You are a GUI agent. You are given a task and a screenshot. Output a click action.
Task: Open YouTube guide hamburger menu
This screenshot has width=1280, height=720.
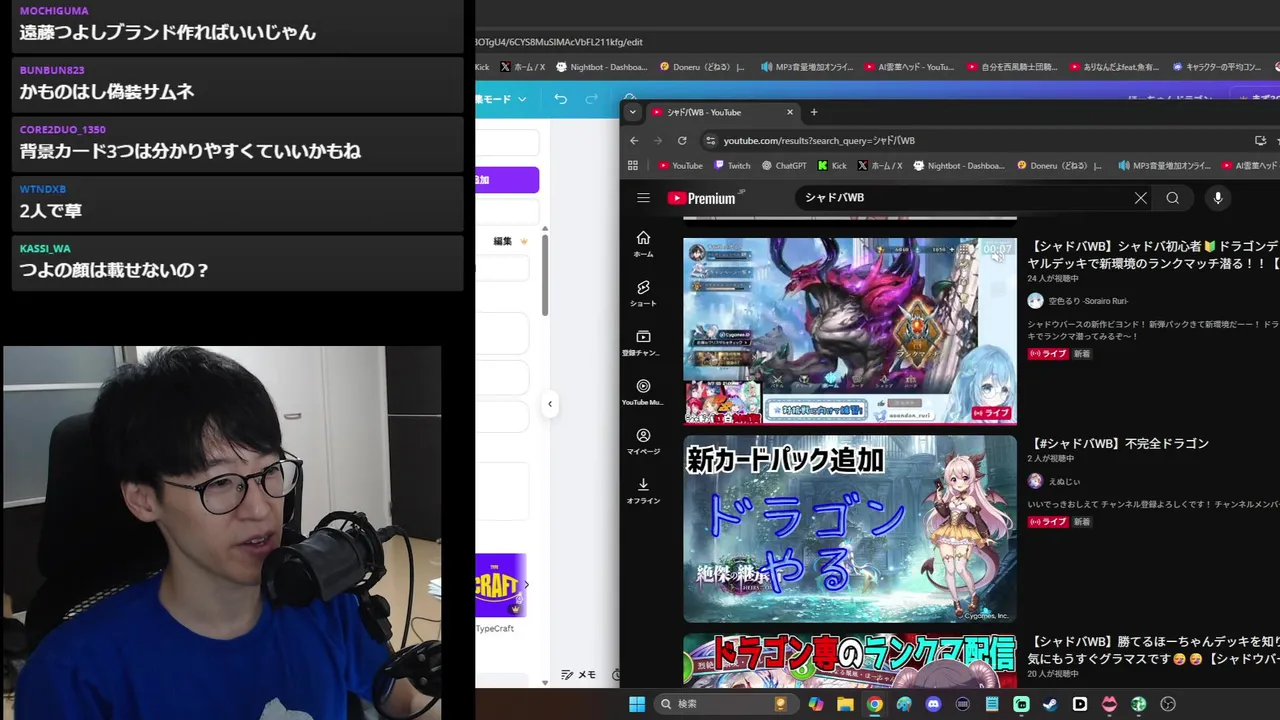[x=643, y=198]
